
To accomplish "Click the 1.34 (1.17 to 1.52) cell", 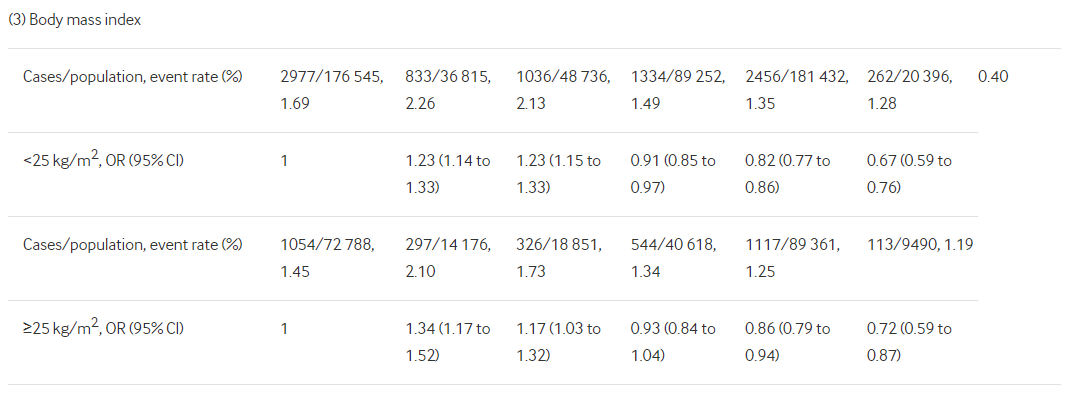I will (x=448, y=342).
